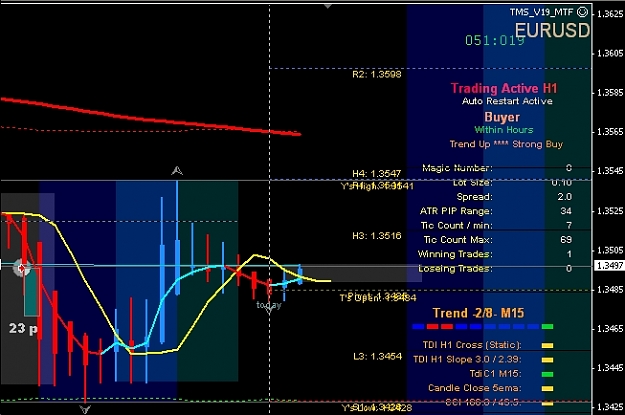Click the 'Within Hours' status text

[504, 130]
